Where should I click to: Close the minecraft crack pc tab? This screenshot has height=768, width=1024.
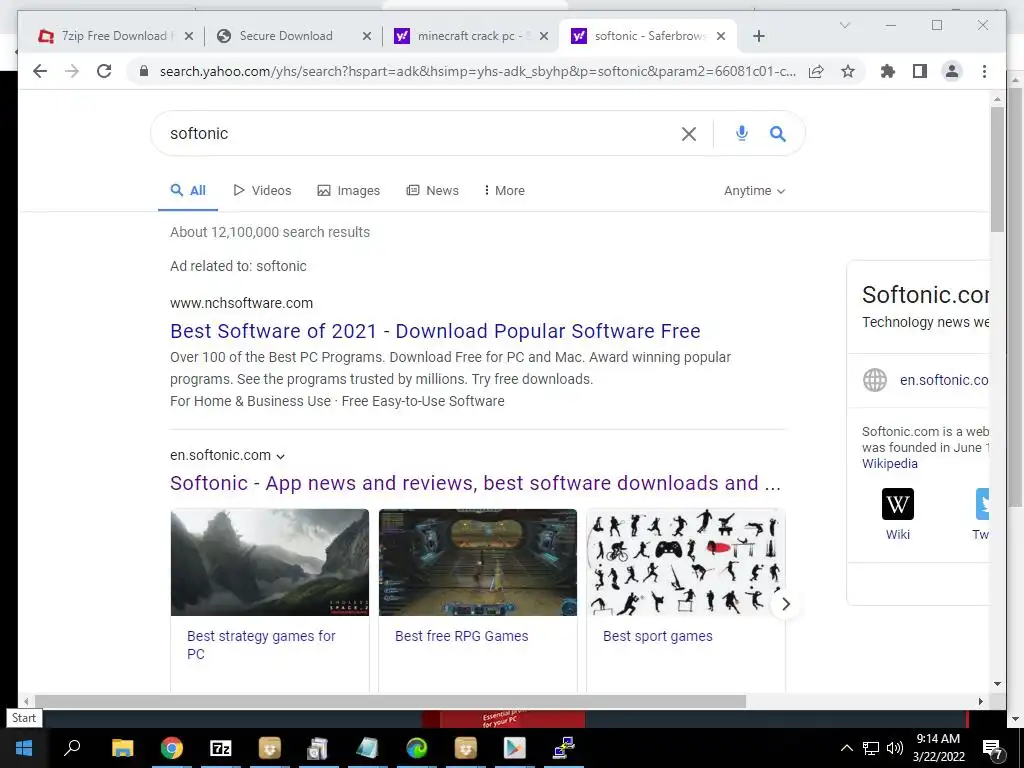(543, 36)
